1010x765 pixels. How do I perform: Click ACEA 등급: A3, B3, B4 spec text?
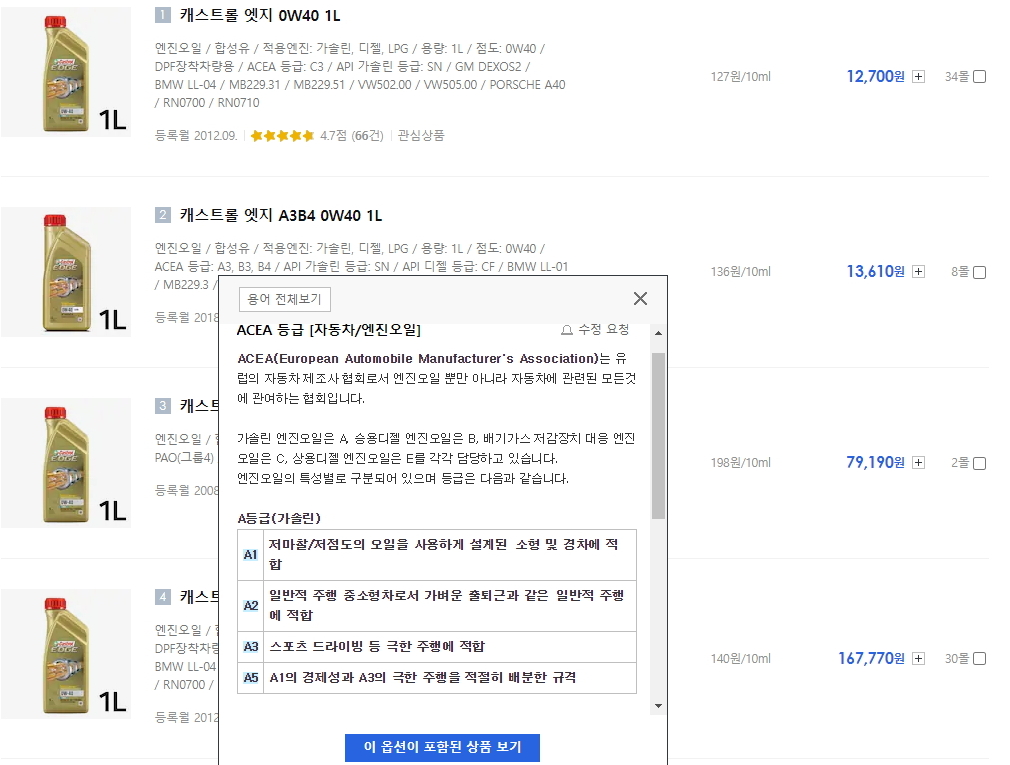pos(213,267)
